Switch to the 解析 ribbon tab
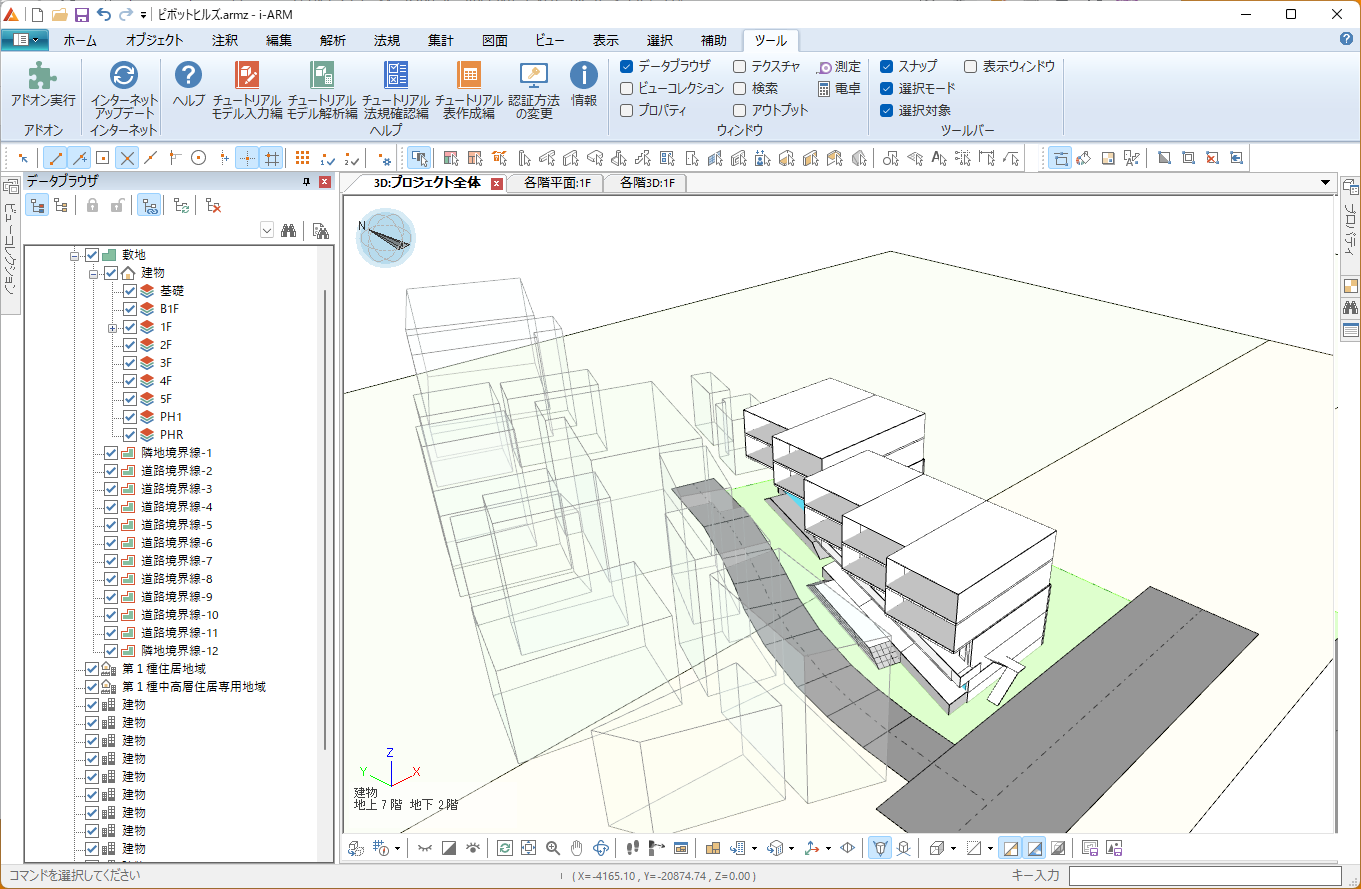This screenshot has width=1361, height=889. (333, 41)
